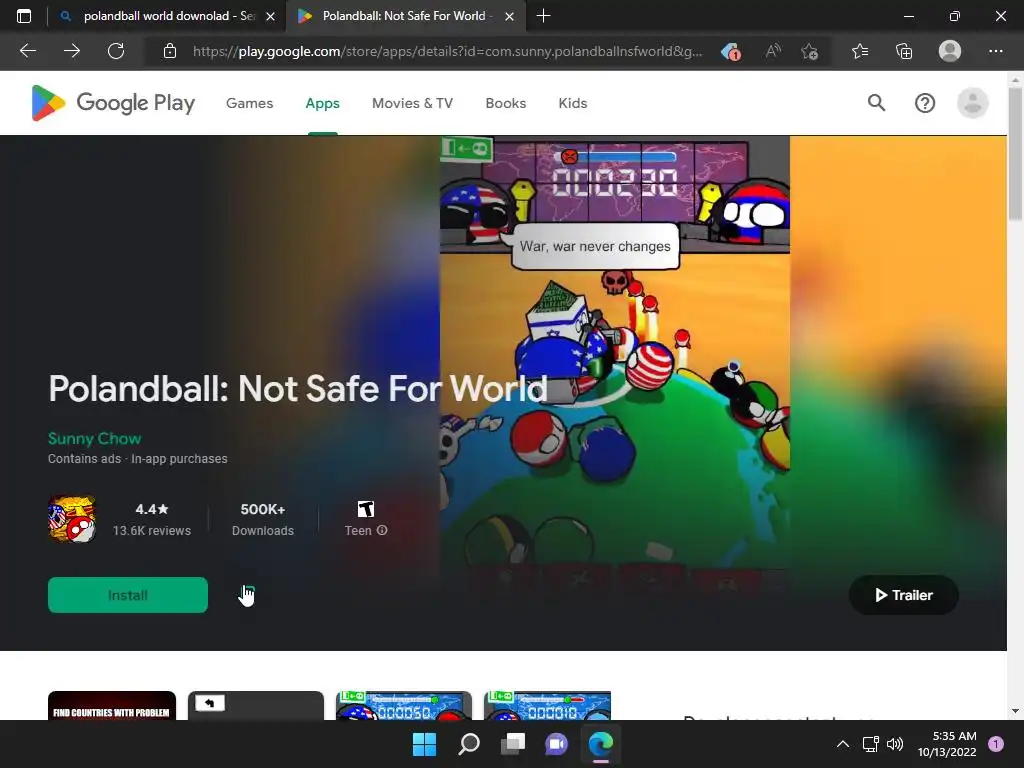Click the green Install button
1024x768 pixels.
click(128, 595)
